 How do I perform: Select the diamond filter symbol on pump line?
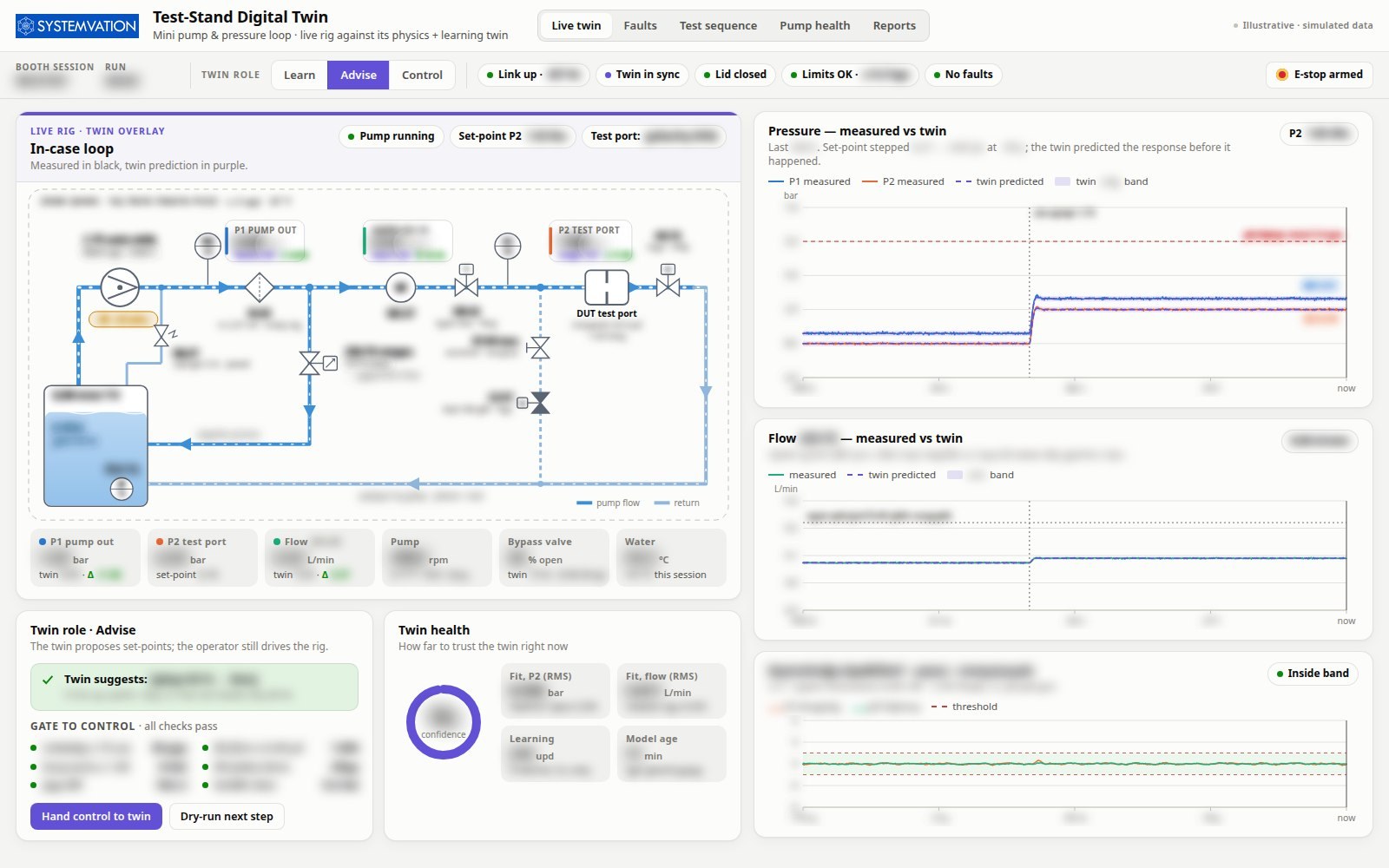click(x=259, y=287)
